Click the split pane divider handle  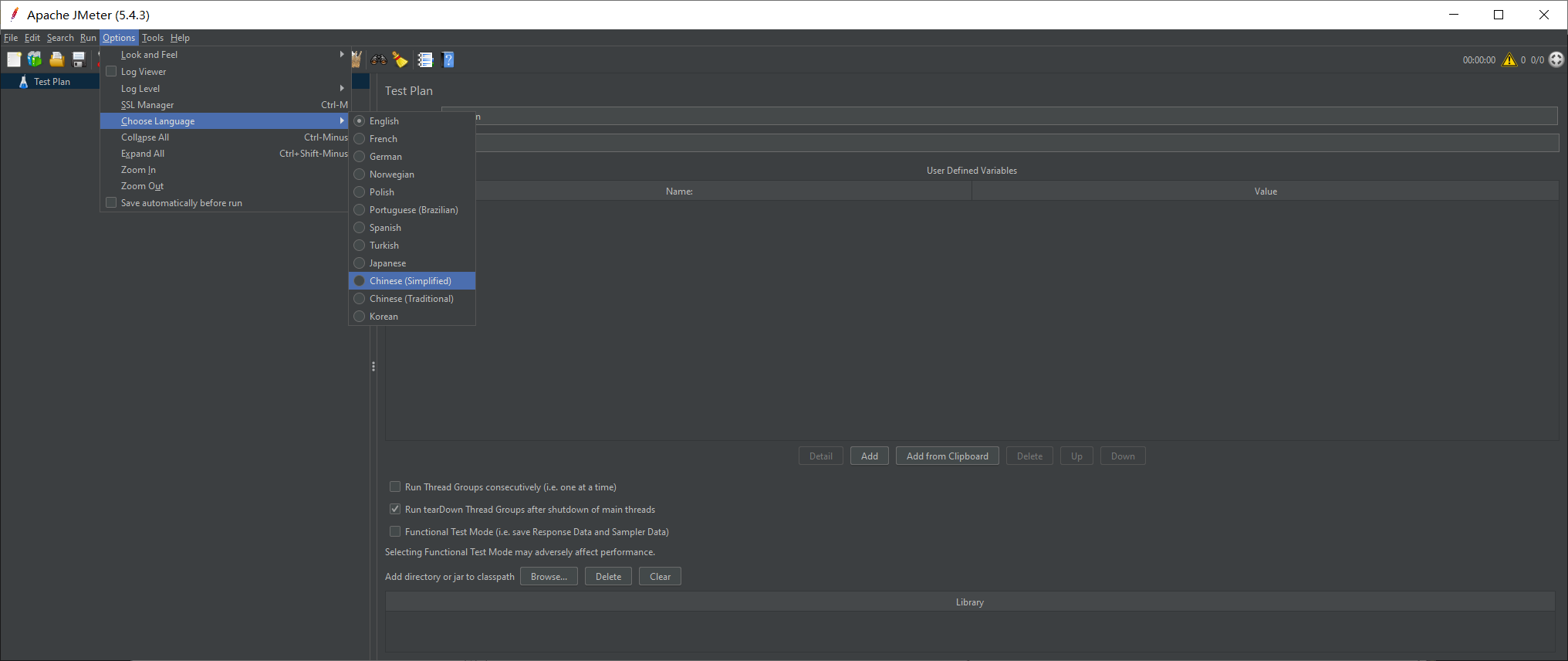coord(373,367)
